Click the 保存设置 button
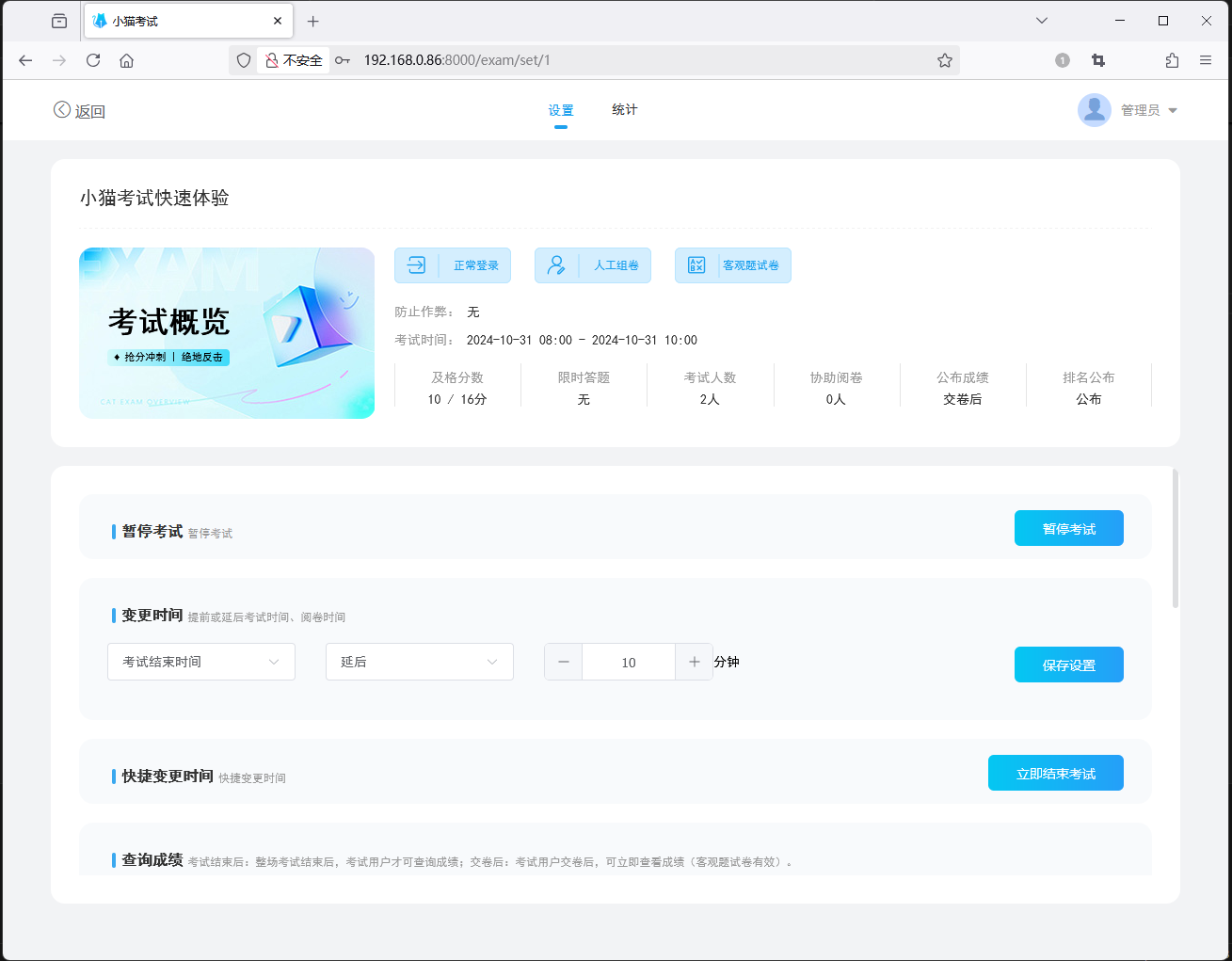This screenshot has width=1232, height=961. point(1069,665)
